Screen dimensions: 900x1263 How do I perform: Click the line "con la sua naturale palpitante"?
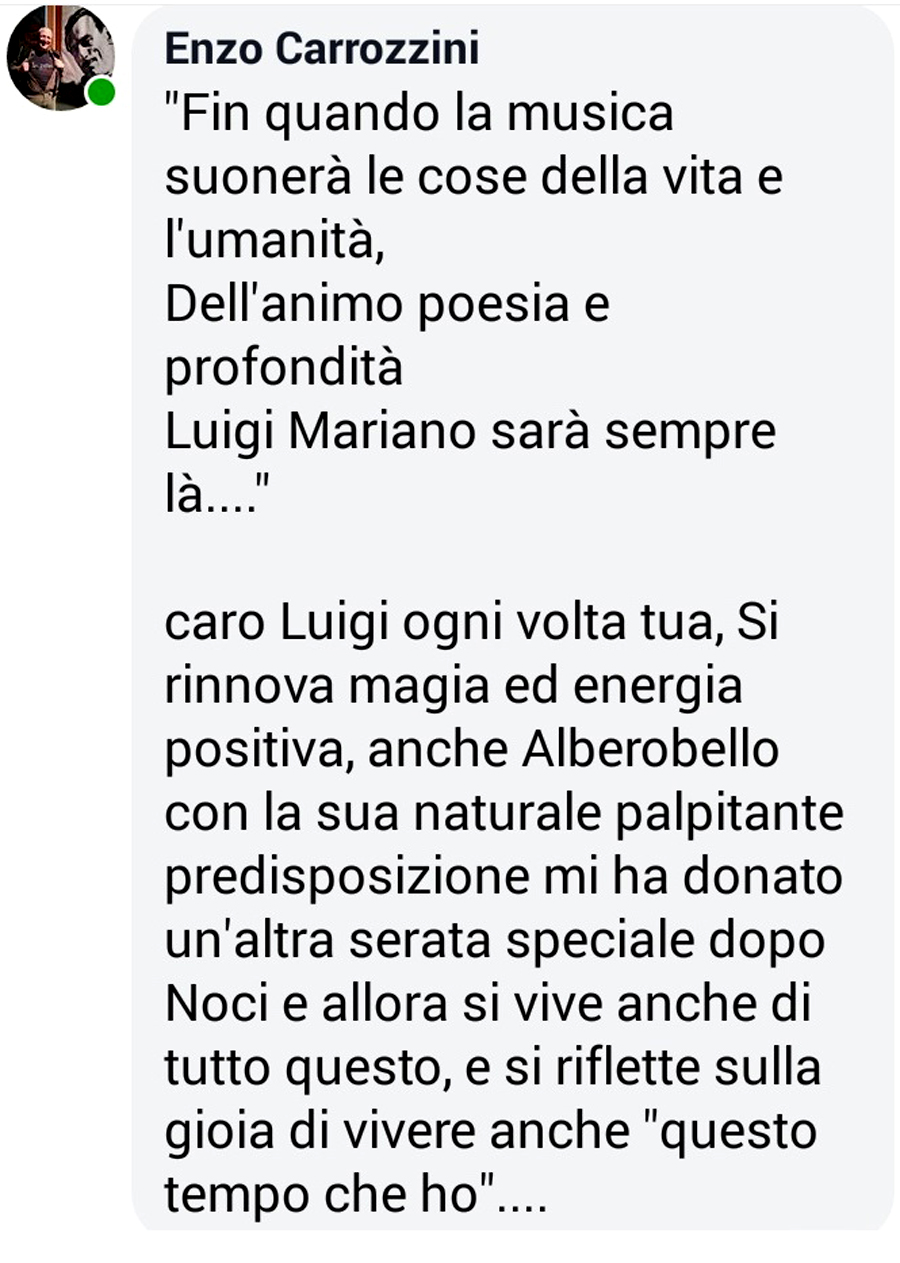(x=503, y=816)
